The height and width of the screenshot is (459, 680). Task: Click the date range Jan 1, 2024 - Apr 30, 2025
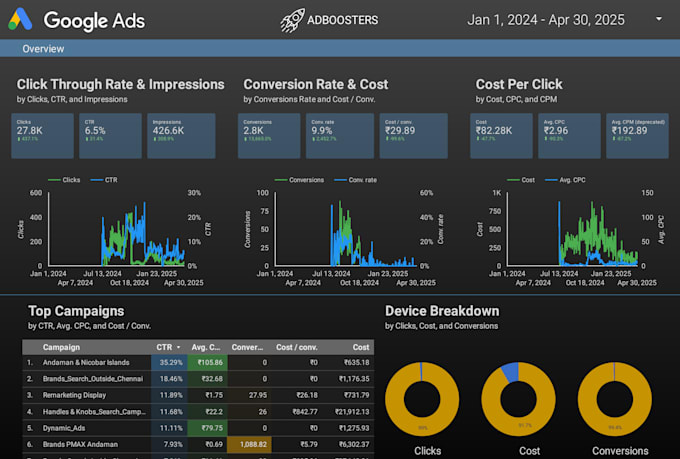[x=546, y=20]
